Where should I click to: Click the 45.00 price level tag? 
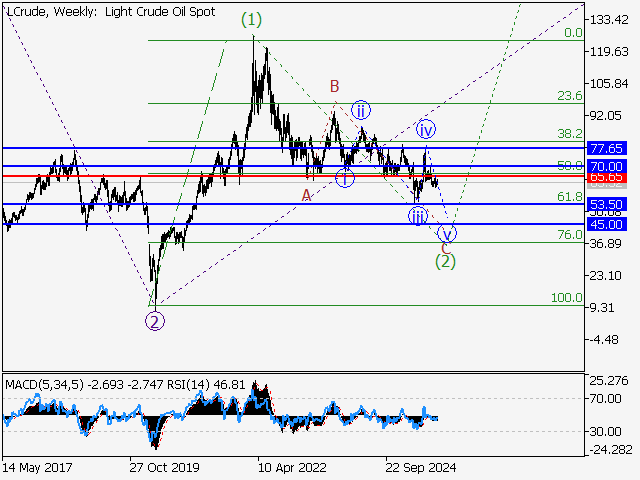[606, 224]
